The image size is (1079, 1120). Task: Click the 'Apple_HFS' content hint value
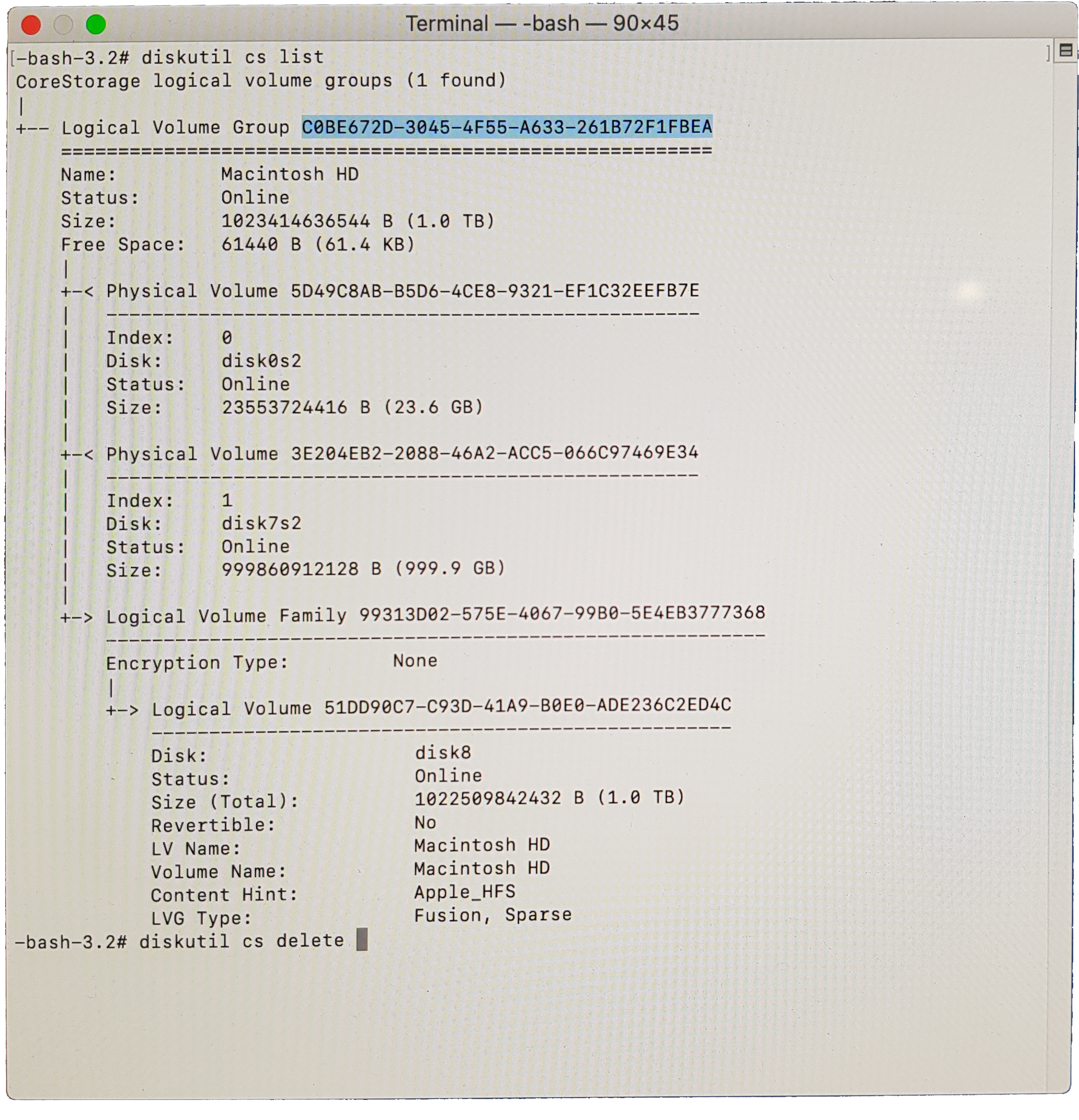[464, 892]
